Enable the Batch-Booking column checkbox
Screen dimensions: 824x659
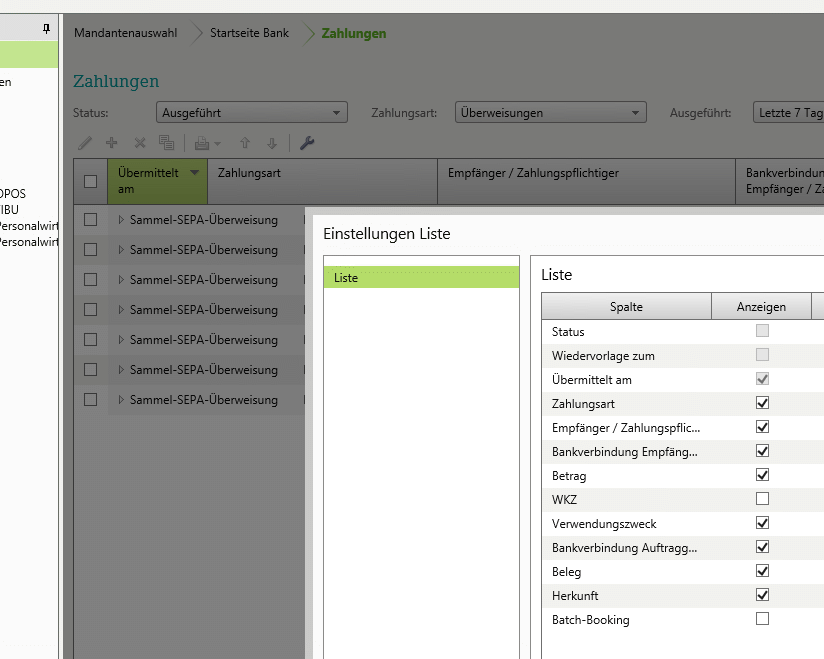click(763, 619)
